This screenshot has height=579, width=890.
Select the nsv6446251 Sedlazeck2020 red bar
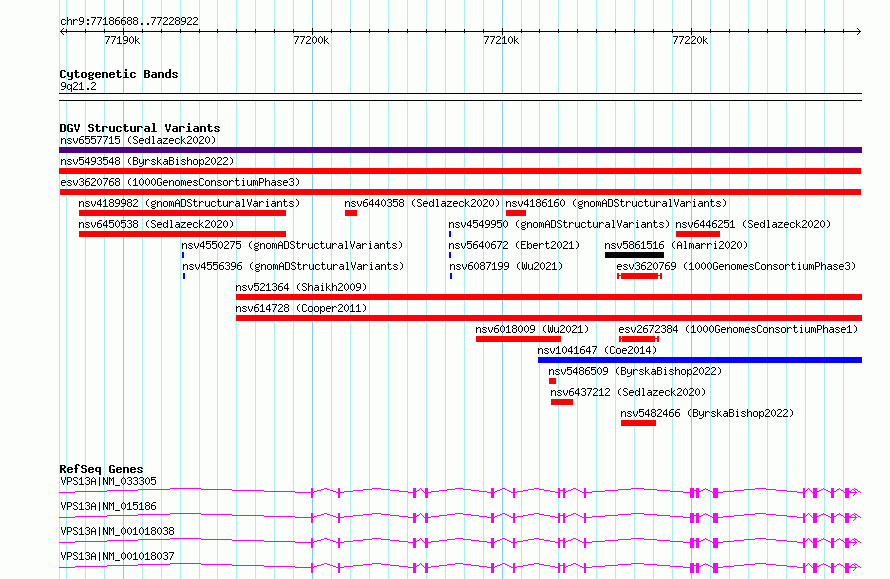pyautogui.click(x=697, y=234)
